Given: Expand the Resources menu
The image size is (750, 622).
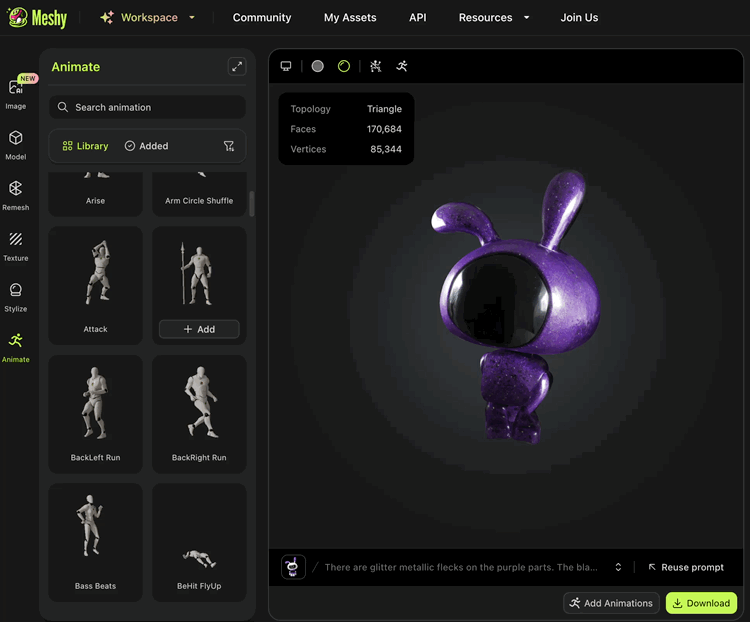Looking at the screenshot, I should pos(494,18).
